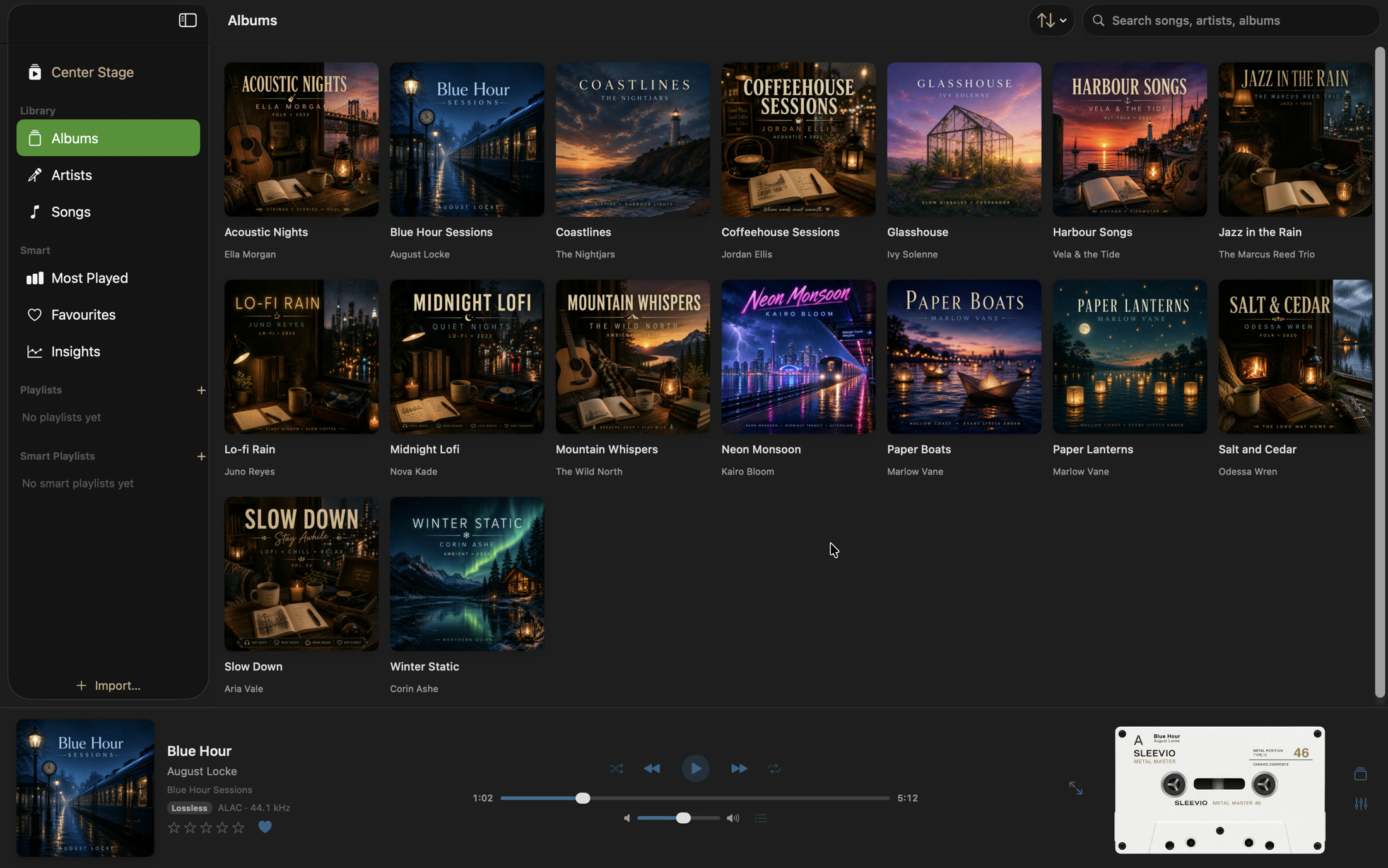The height and width of the screenshot is (868, 1388).
Task: Rate the track five stars
Action: [x=238, y=827]
